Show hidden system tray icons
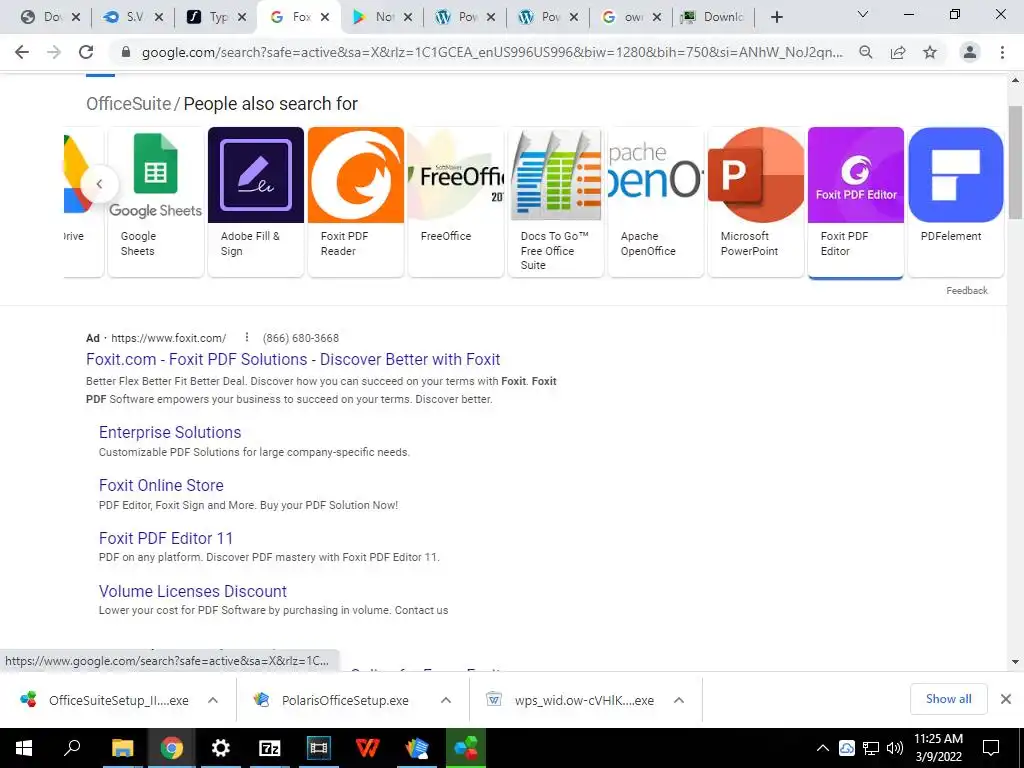The width and height of the screenshot is (1024, 768). point(823,748)
